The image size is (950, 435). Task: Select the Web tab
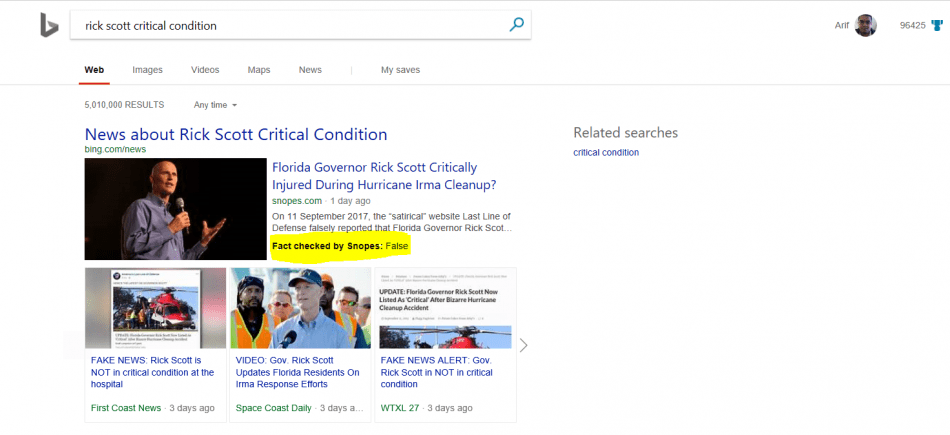pos(94,70)
